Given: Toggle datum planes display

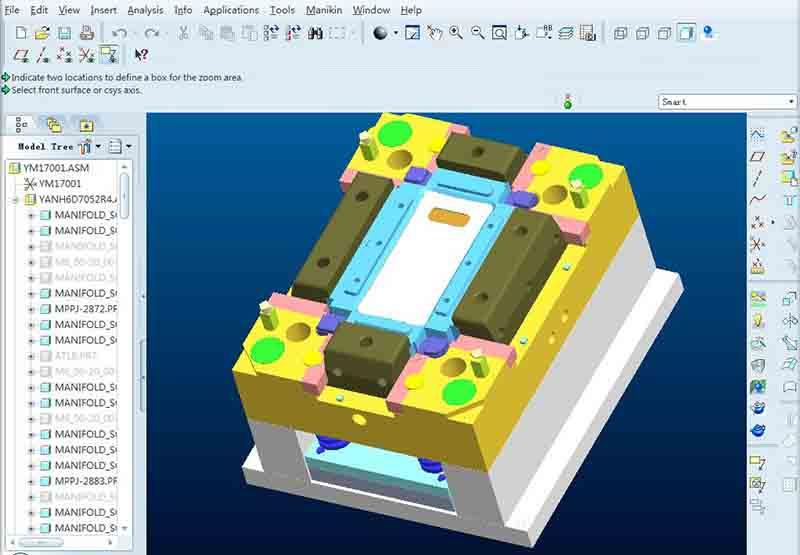Looking at the screenshot, I should (22, 55).
